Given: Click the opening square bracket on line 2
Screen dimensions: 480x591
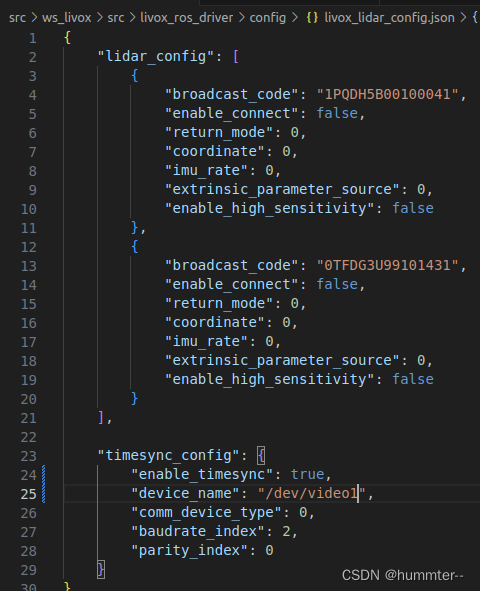Looking at the screenshot, I should pyautogui.click(x=236, y=57).
